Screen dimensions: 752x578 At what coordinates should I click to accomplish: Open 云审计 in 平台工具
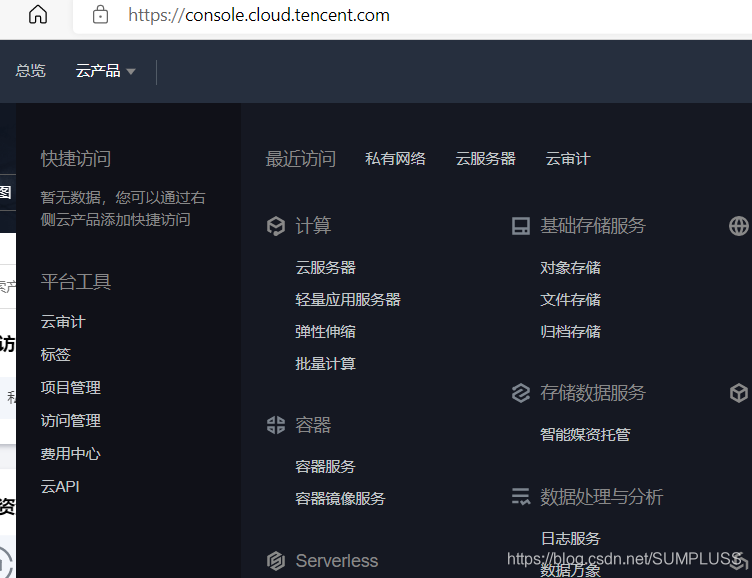tap(63, 322)
